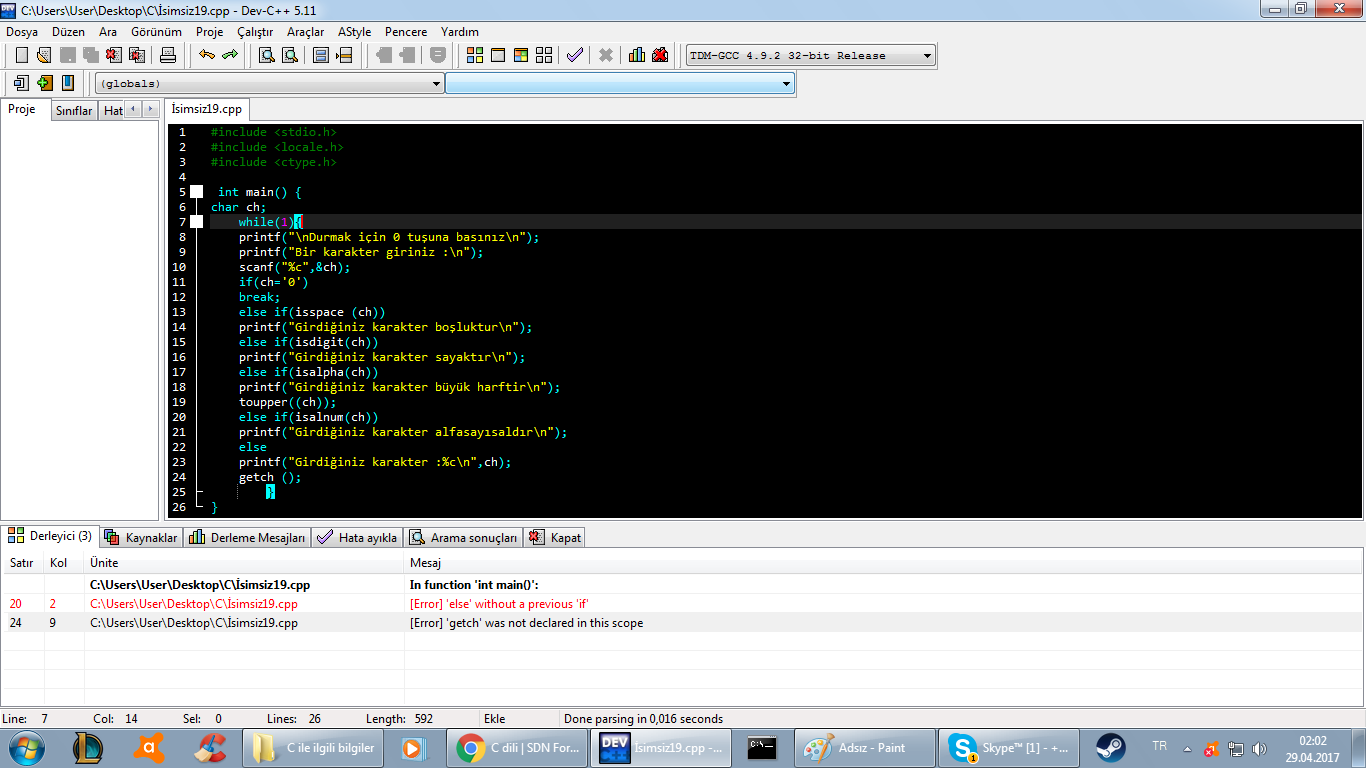Viewport: 1366px width, 768px height.
Task: Click Delete Profiling Information icon
Action: [660, 55]
